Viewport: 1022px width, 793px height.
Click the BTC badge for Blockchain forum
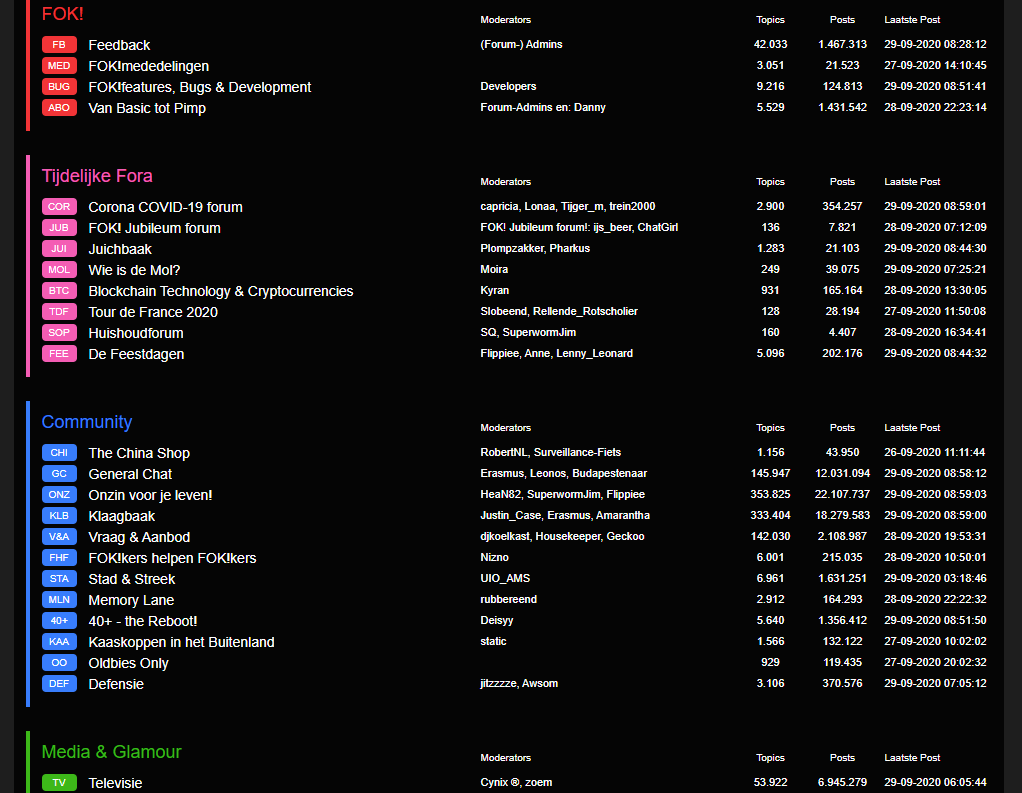59,291
